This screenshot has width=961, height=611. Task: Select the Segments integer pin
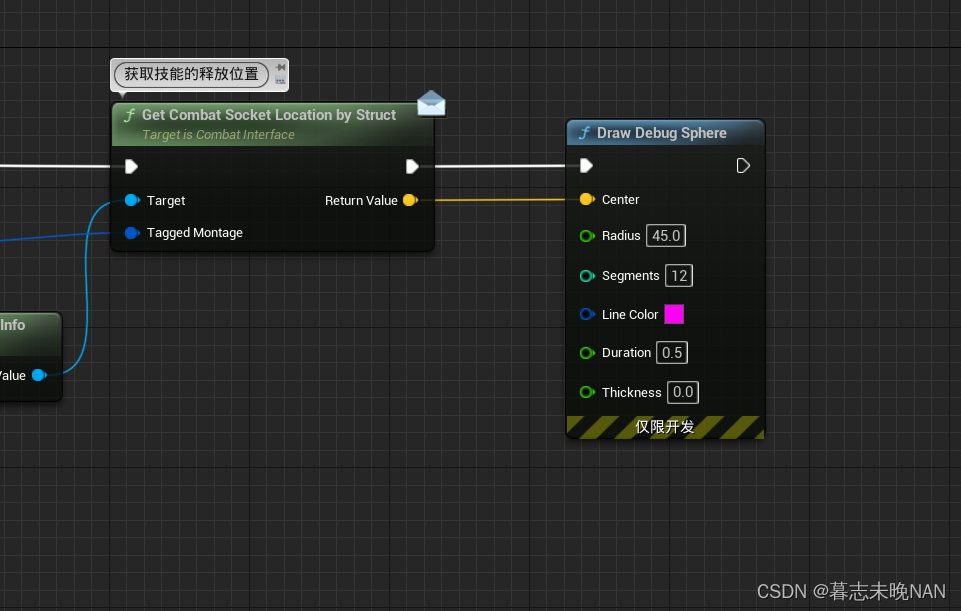pos(587,276)
